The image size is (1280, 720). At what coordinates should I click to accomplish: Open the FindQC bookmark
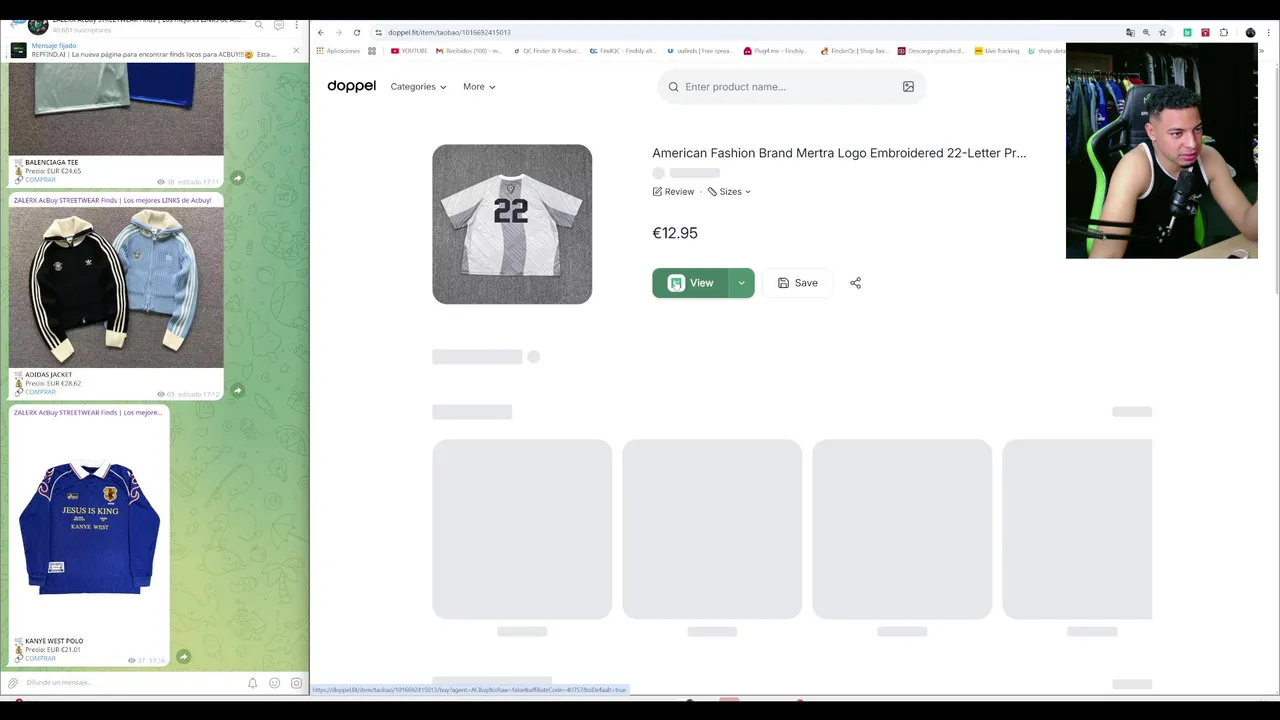[x=622, y=51]
